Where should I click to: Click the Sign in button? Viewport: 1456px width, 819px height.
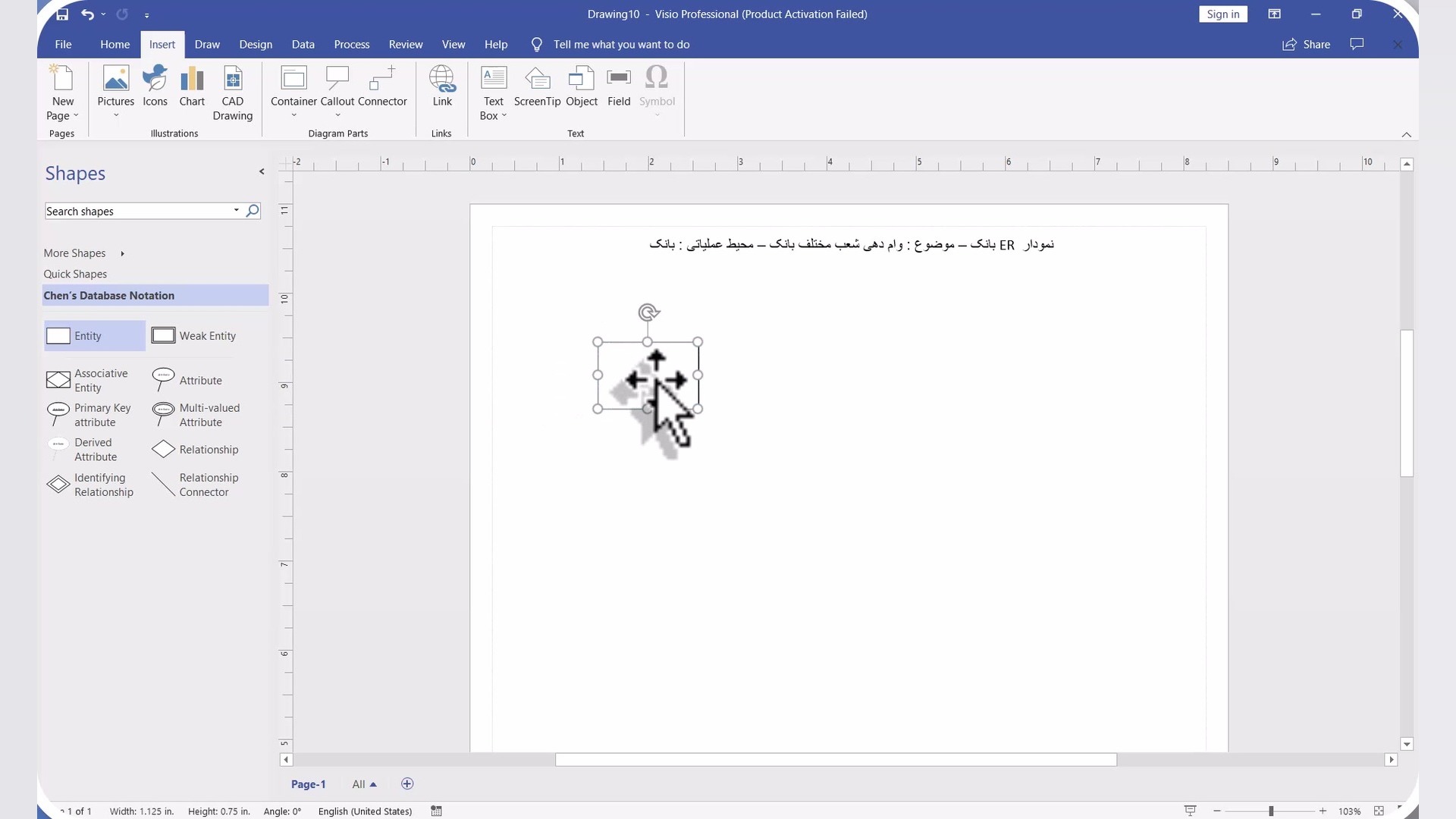point(1222,14)
